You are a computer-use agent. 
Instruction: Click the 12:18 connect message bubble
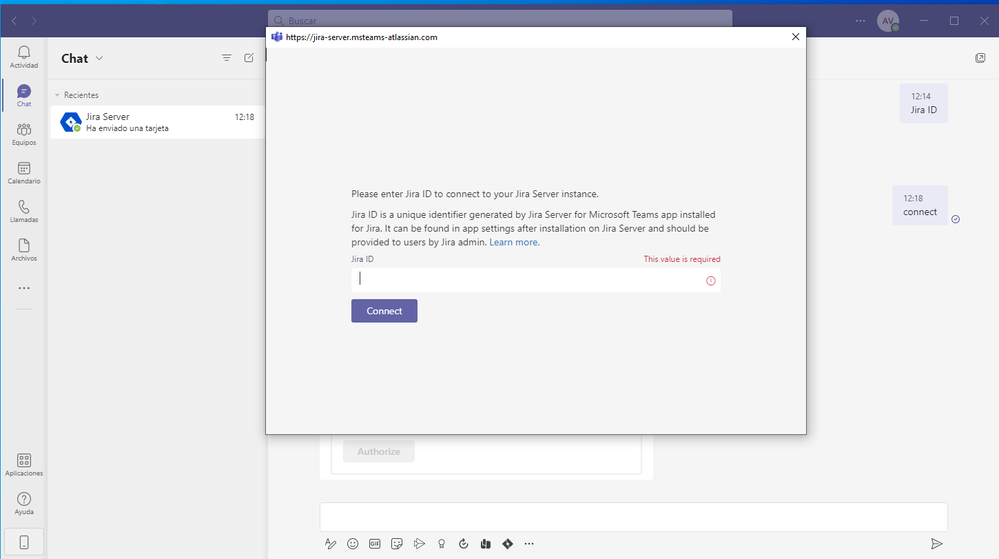(919, 205)
